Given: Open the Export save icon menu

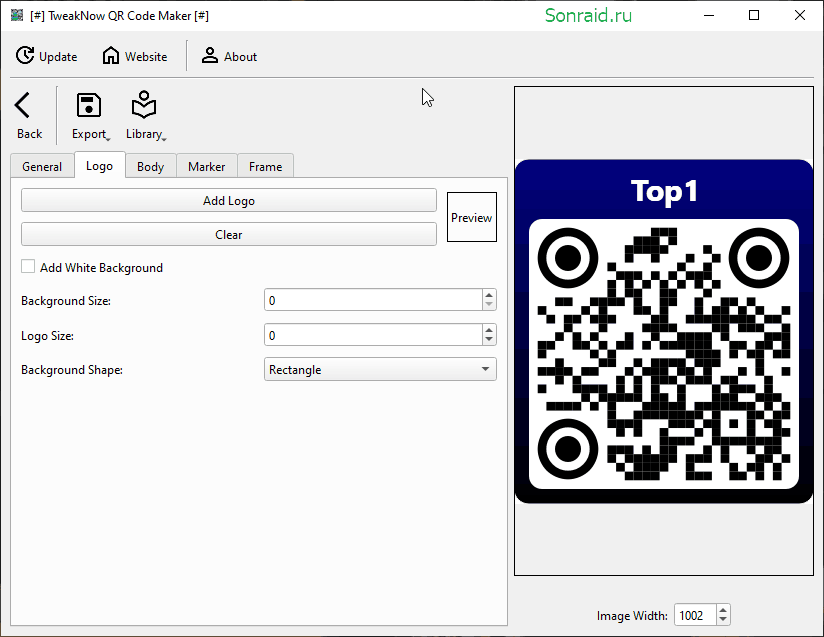Looking at the screenshot, I should click(89, 105).
